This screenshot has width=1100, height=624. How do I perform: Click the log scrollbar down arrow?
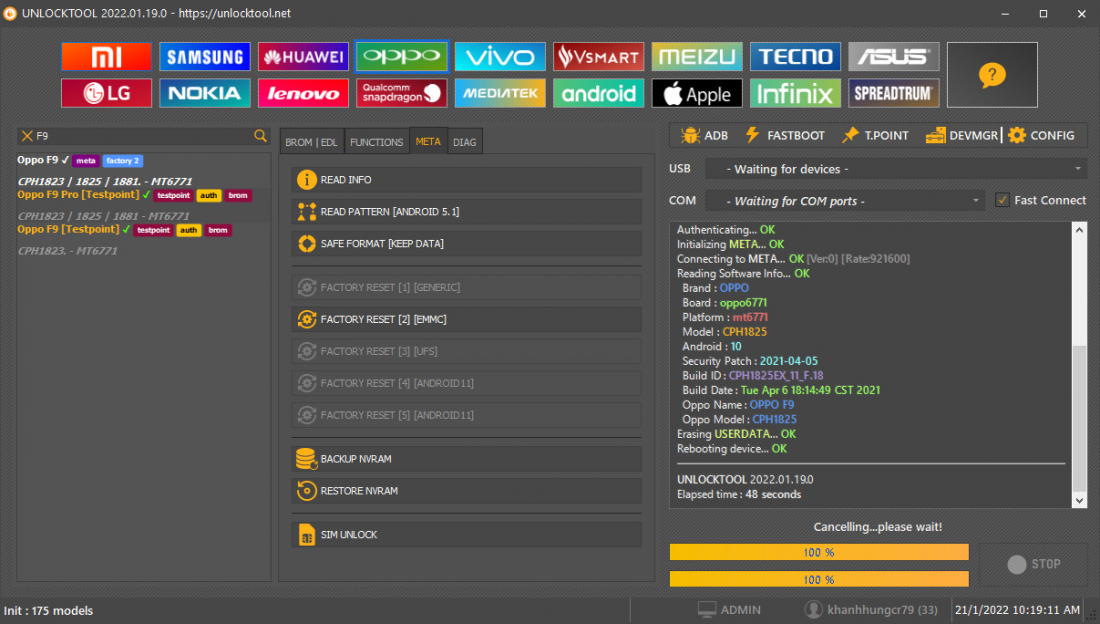pos(1079,500)
